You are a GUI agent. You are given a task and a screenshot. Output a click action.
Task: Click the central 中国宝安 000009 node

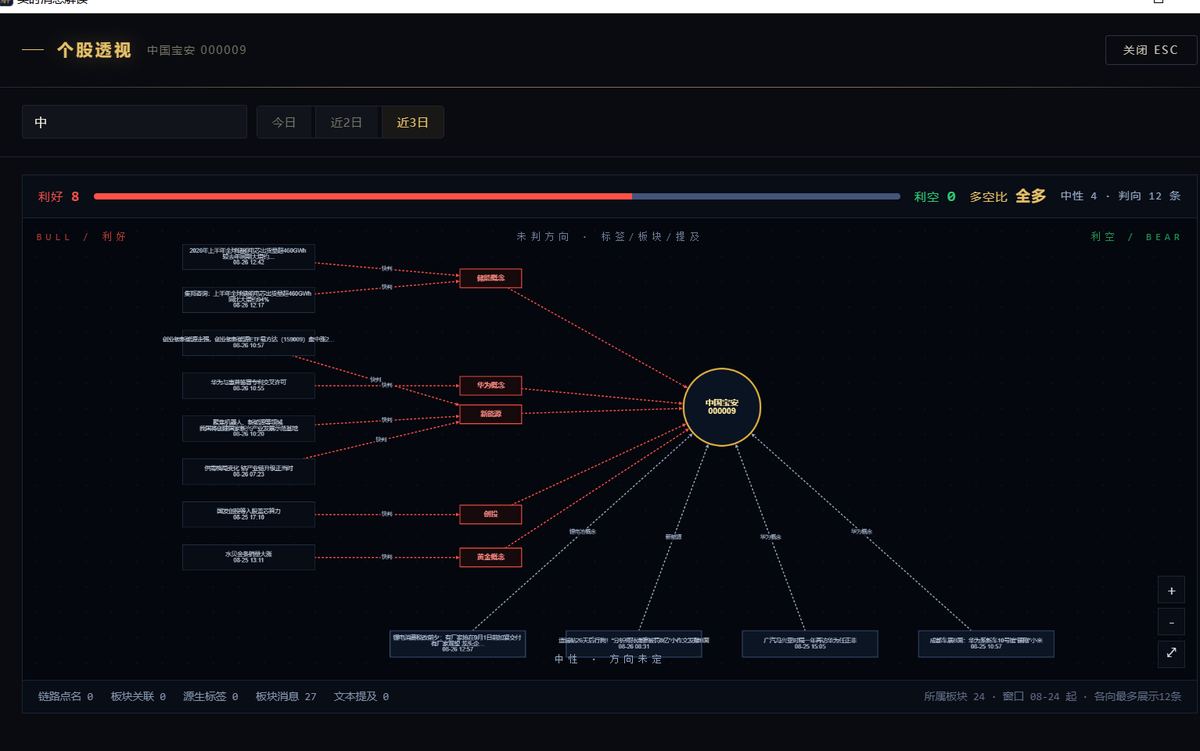pyautogui.click(x=721, y=406)
